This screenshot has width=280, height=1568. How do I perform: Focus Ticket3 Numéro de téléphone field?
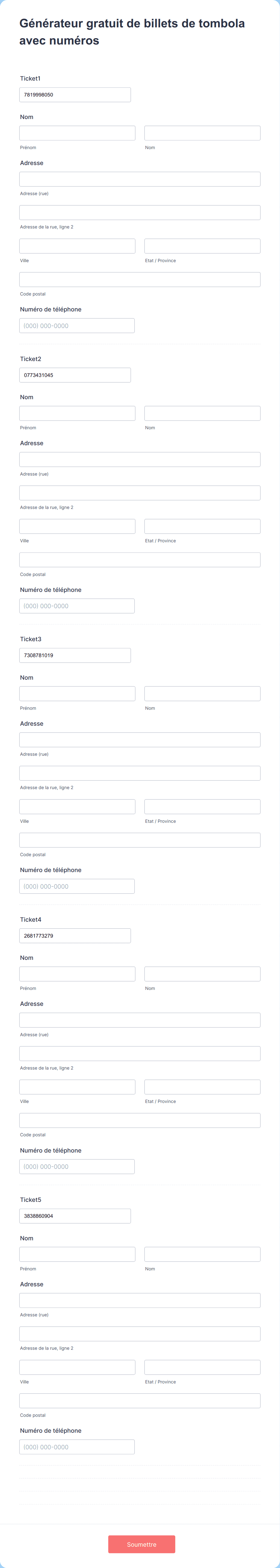click(x=77, y=886)
